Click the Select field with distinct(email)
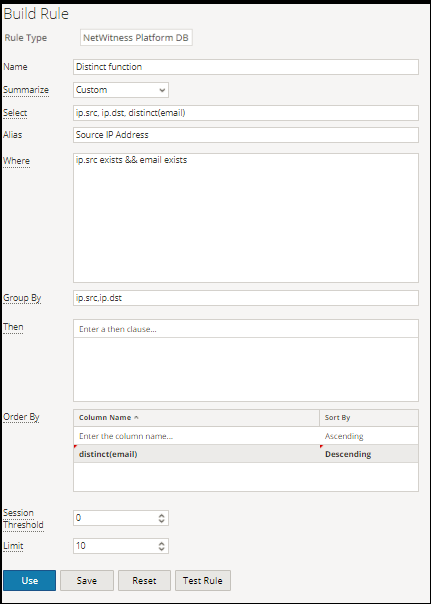The width and height of the screenshot is (431, 604). pyautogui.click(x=246, y=113)
